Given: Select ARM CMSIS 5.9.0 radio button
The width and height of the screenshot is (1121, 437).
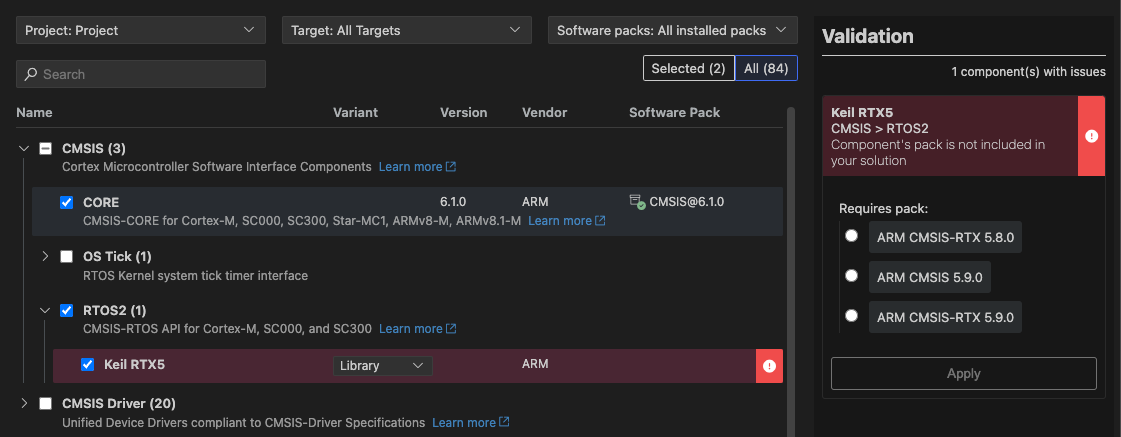Looking at the screenshot, I should pos(851,275).
